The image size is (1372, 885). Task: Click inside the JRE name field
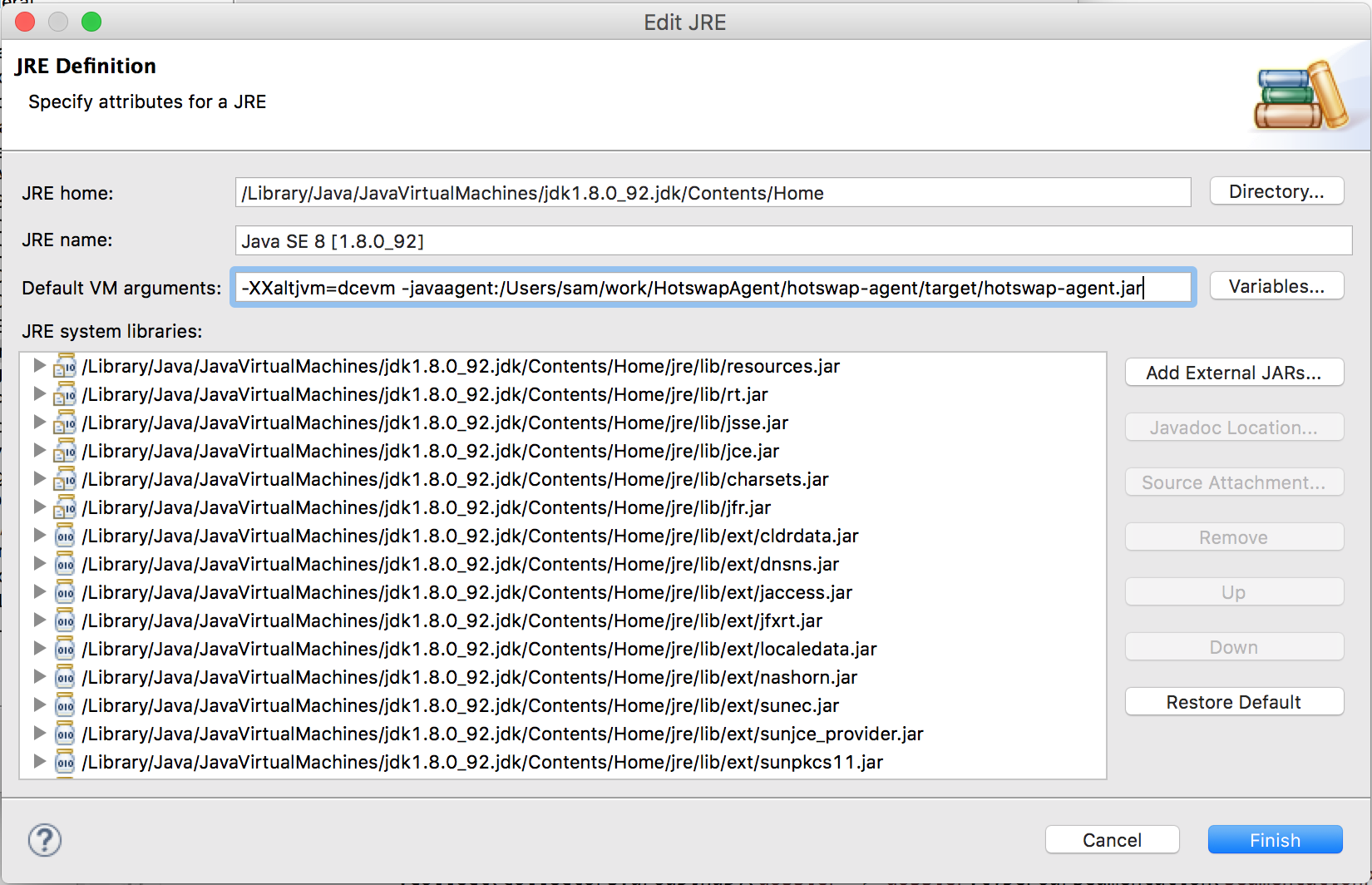(x=793, y=241)
